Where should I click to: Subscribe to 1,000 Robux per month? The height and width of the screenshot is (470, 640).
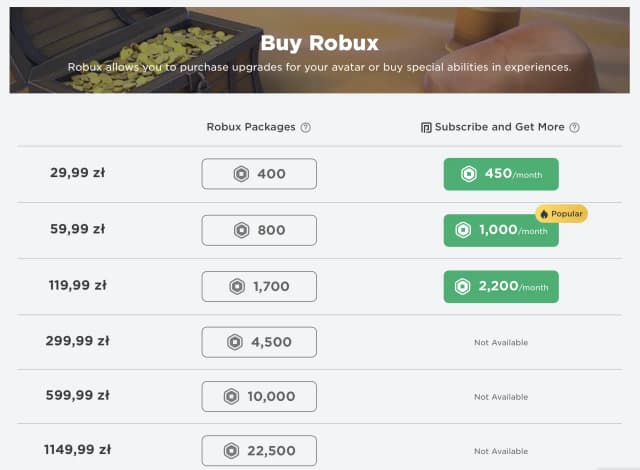pos(501,231)
